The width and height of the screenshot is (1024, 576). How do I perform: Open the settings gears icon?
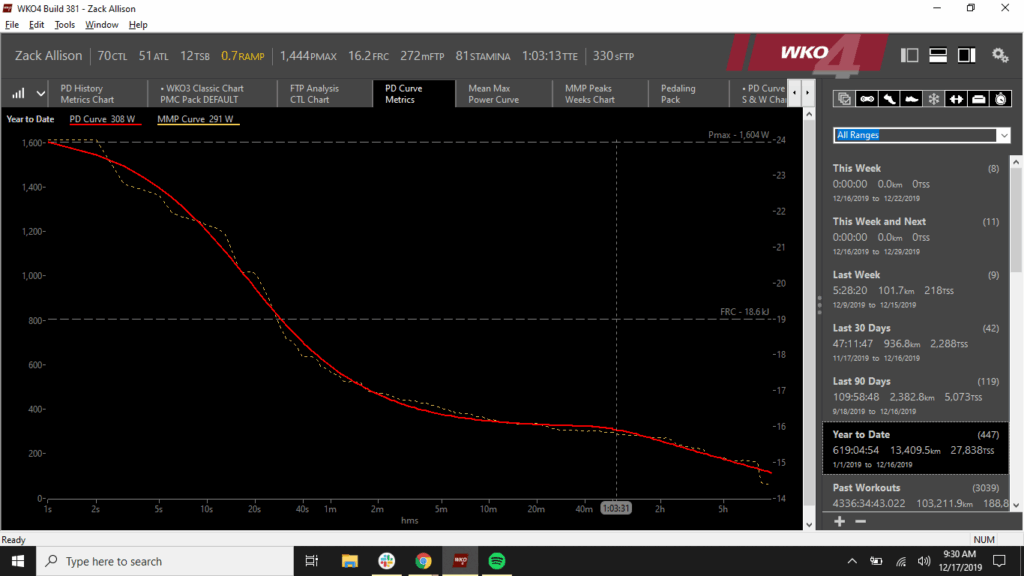1000,56
